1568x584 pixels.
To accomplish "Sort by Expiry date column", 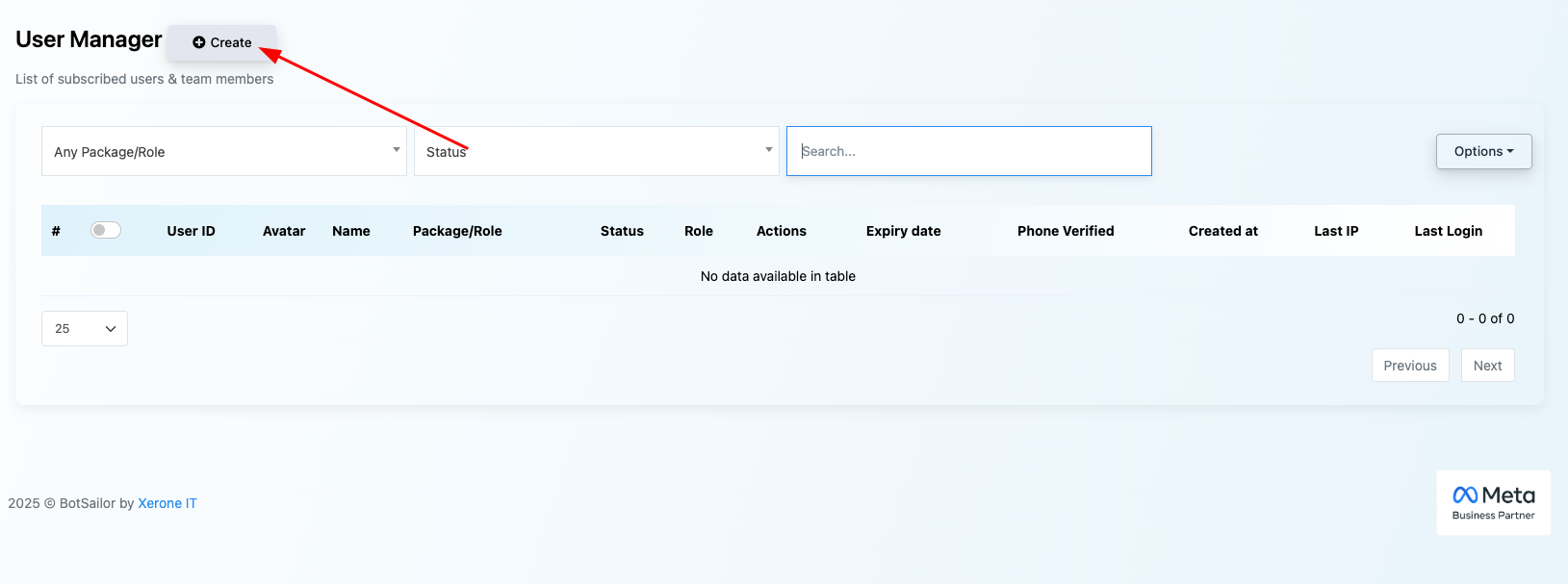I will [x=903, y=231].
